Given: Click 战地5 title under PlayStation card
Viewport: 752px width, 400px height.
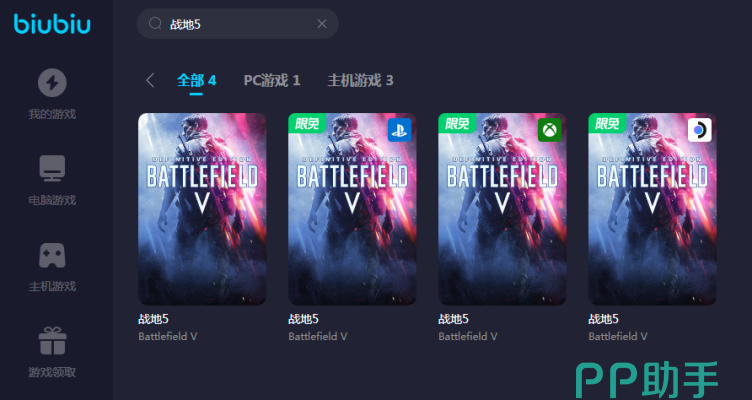Looking at the screenshot, I should 304,319.
